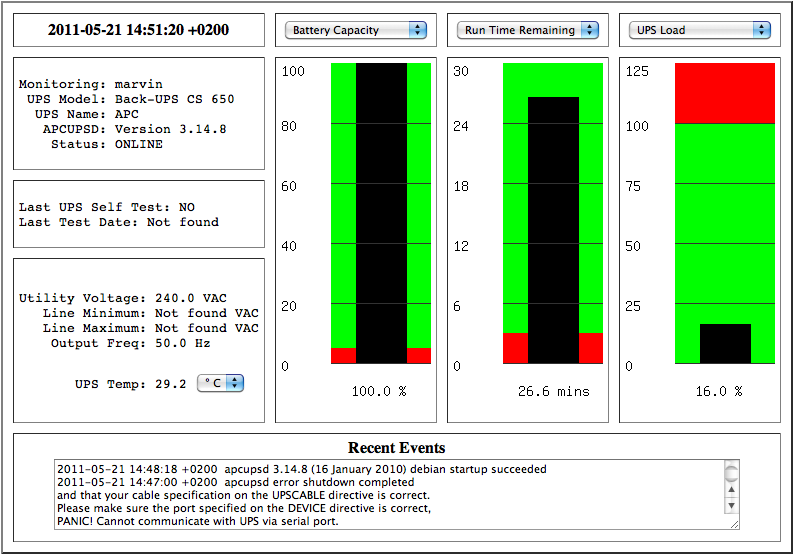Image resolution: width=794 pixels, height=555 pixels.
Task: Select the 'debian startup succeeded' event line
Action: (x=302, y=469)
